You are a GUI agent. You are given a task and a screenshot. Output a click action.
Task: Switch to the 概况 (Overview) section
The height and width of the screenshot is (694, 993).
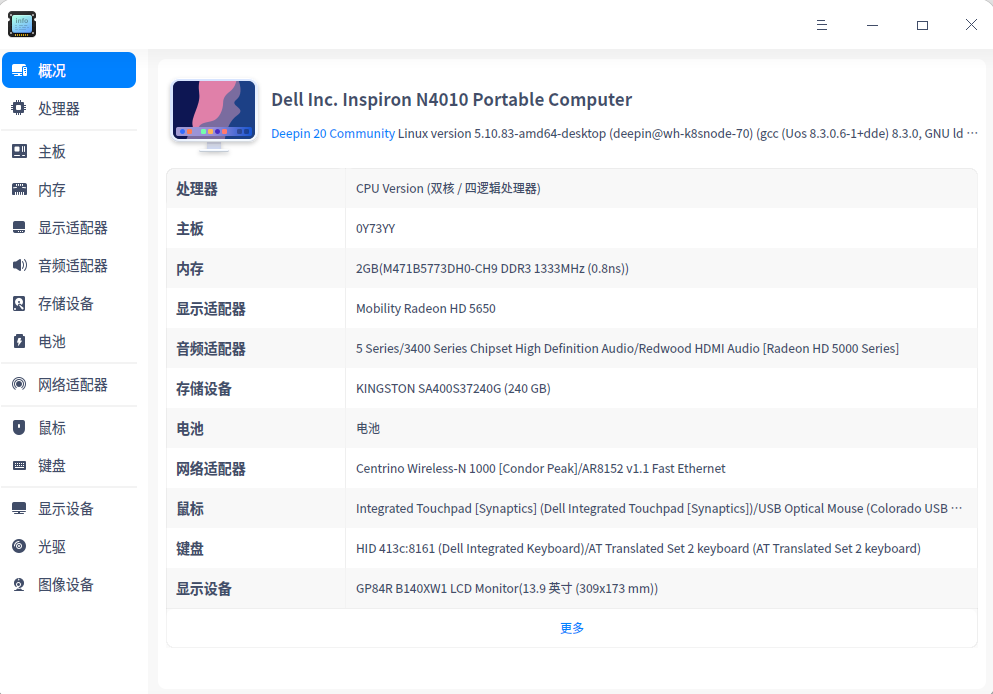click(x=68, y=70)
